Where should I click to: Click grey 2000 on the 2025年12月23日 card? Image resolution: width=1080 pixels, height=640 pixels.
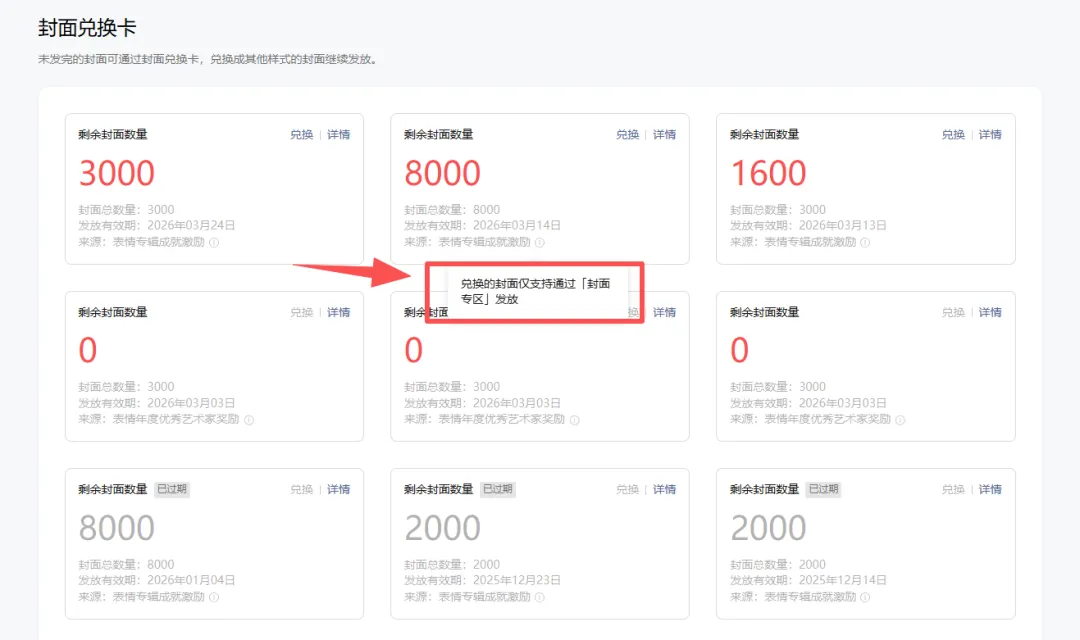(442, 528)
